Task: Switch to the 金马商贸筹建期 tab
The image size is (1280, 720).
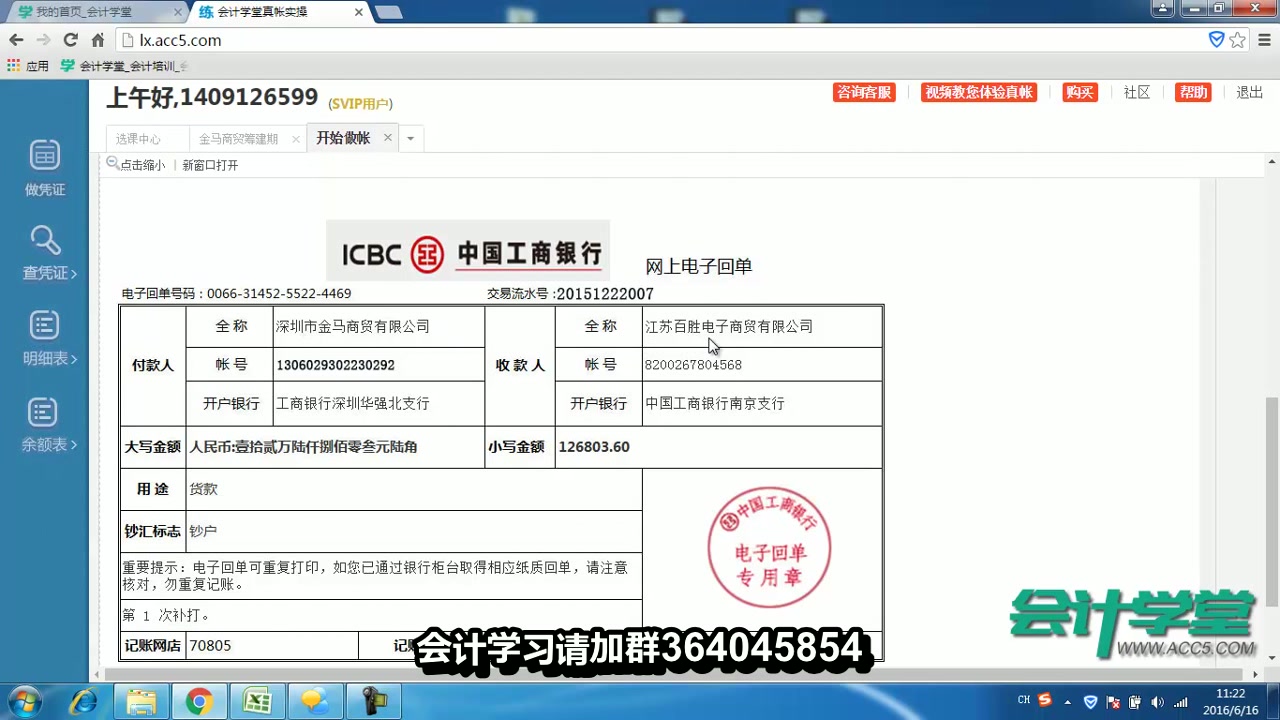Action: [x=238, y=139]
